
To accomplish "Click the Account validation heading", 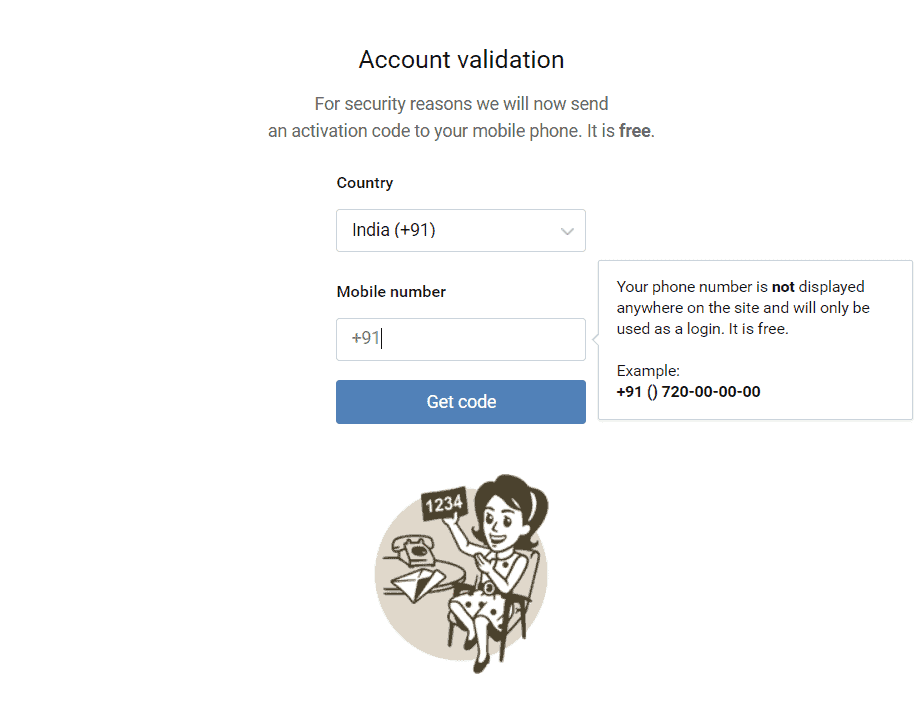I will click(461, 60).
